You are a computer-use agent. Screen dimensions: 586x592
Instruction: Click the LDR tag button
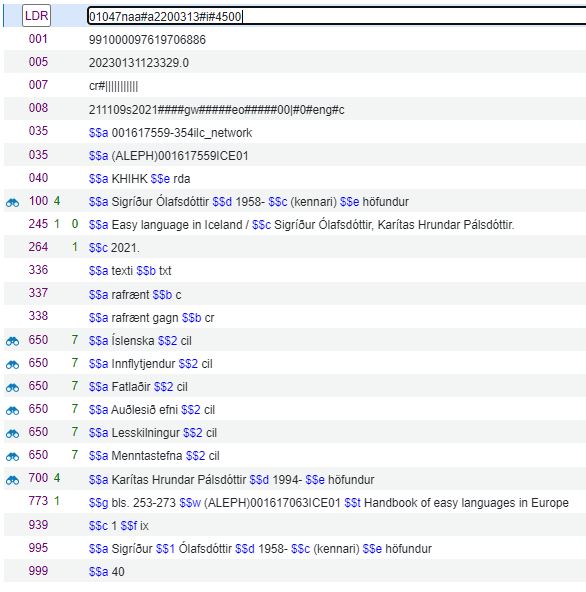click(x=36, y=16)
